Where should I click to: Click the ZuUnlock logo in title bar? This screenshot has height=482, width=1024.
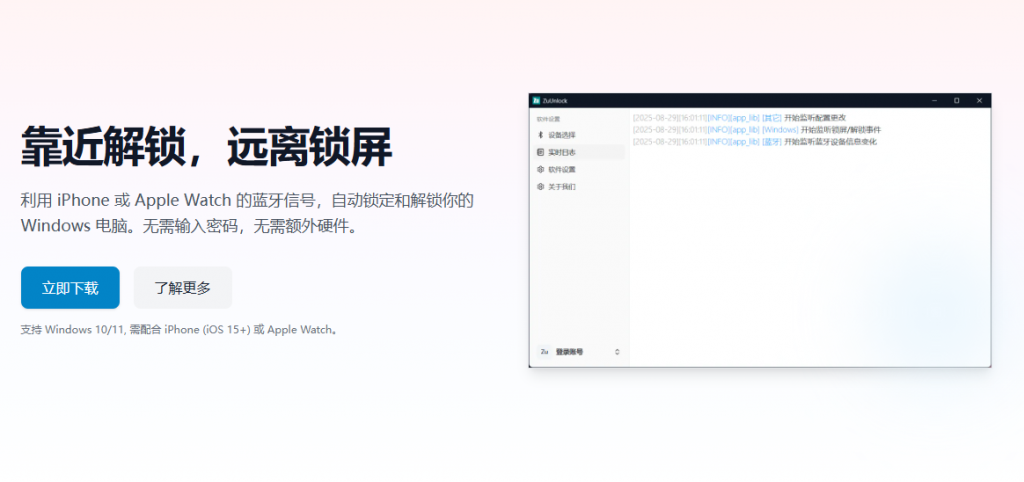[x=536, y=101]
